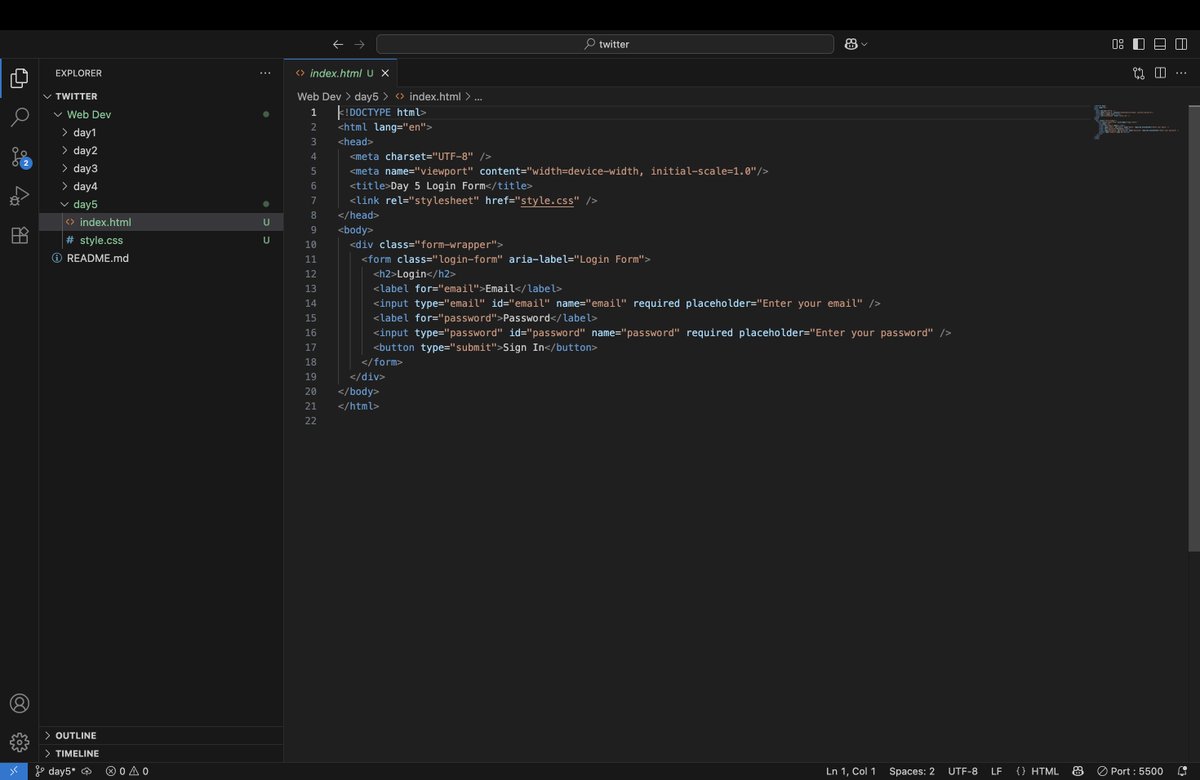Image resolution: width=1200 pixels, height=780 pixels.
Task: Place the cursor on the closing </html> tag
Action: (359, 406)
